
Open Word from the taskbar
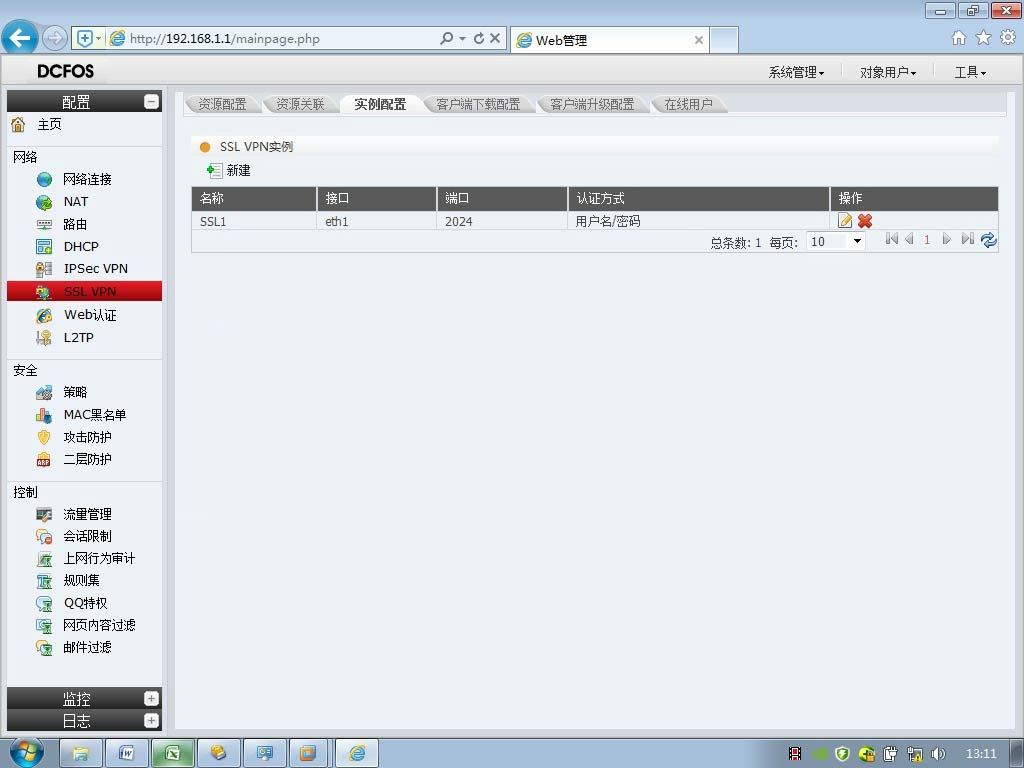tap(127, 754)
